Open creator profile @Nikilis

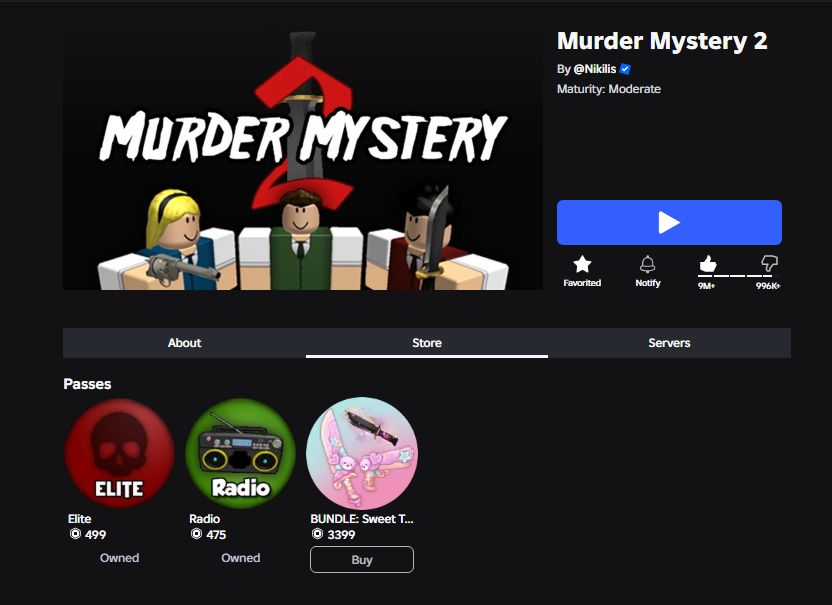coord(594,69)
